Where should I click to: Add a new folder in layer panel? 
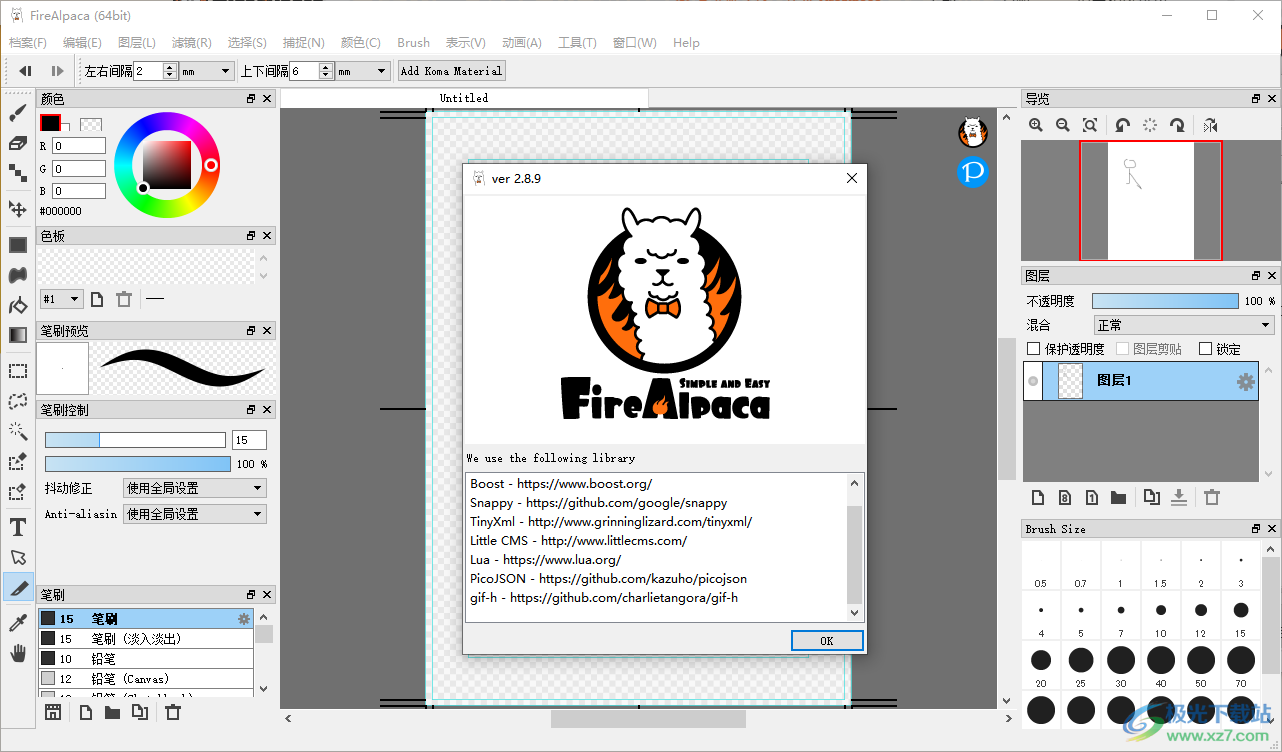(1118, 497)
